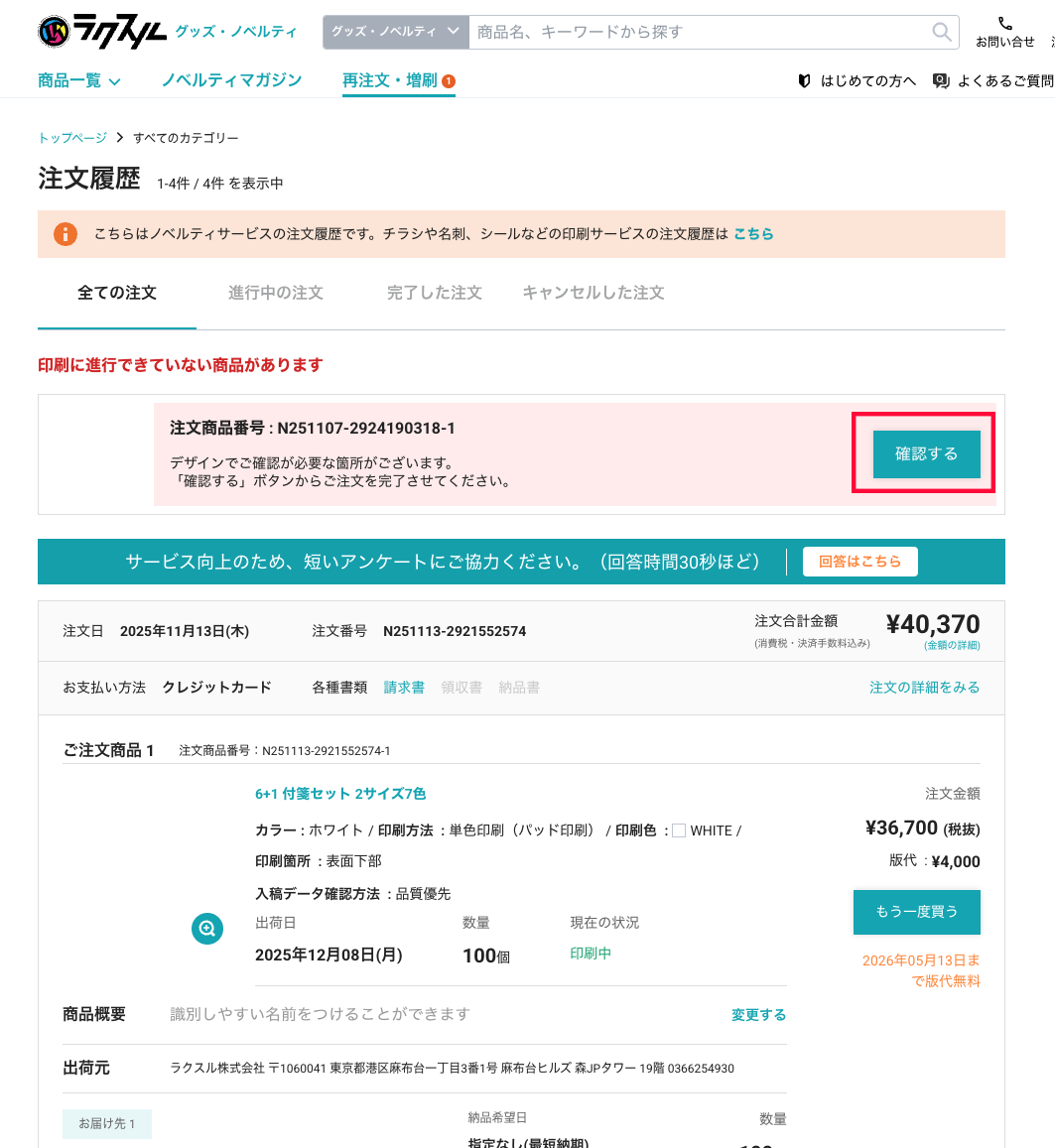Click the search magnifier icon

click(942, 32)
